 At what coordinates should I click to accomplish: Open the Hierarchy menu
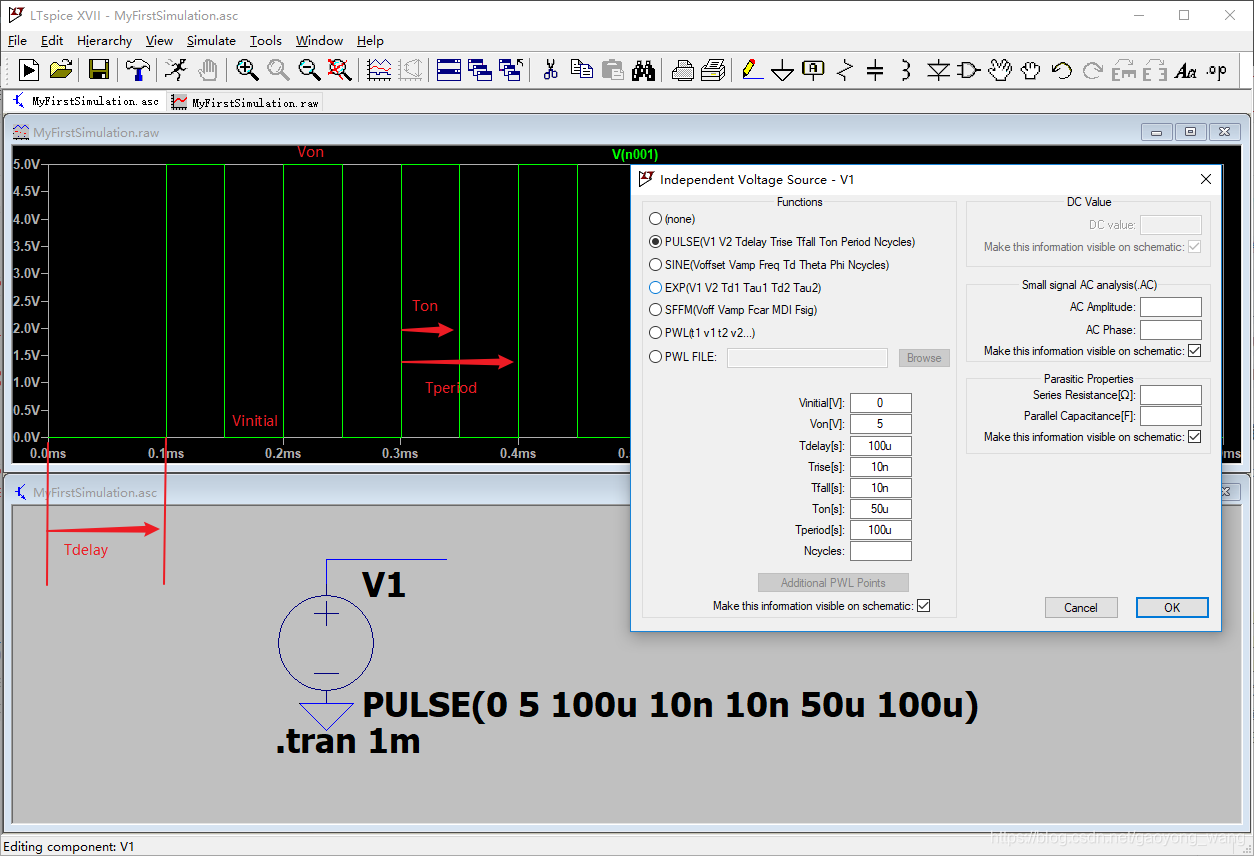[x=105, y=41]
